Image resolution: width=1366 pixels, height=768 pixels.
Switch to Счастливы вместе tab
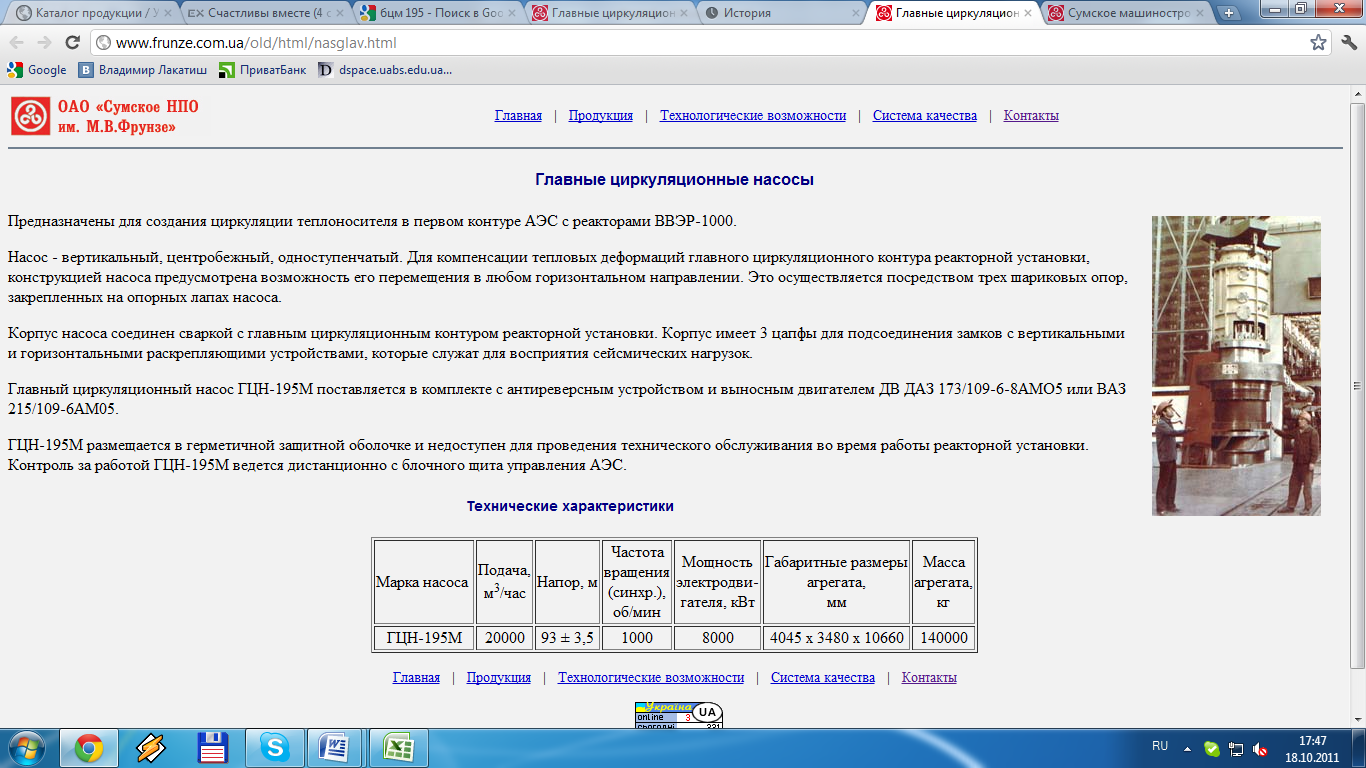coord(265,13)
